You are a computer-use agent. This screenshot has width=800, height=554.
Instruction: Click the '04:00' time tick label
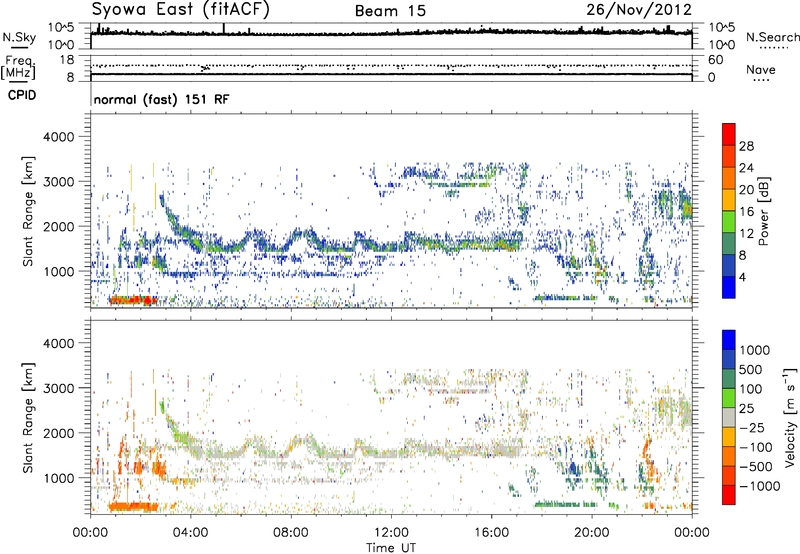[x=190, y=533]
